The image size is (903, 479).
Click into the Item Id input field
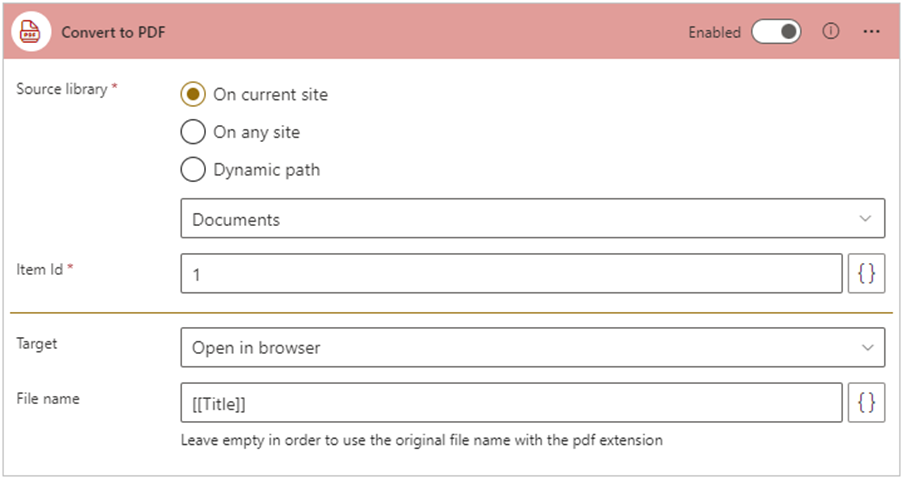pyautogui.click(x=510, y=274)
